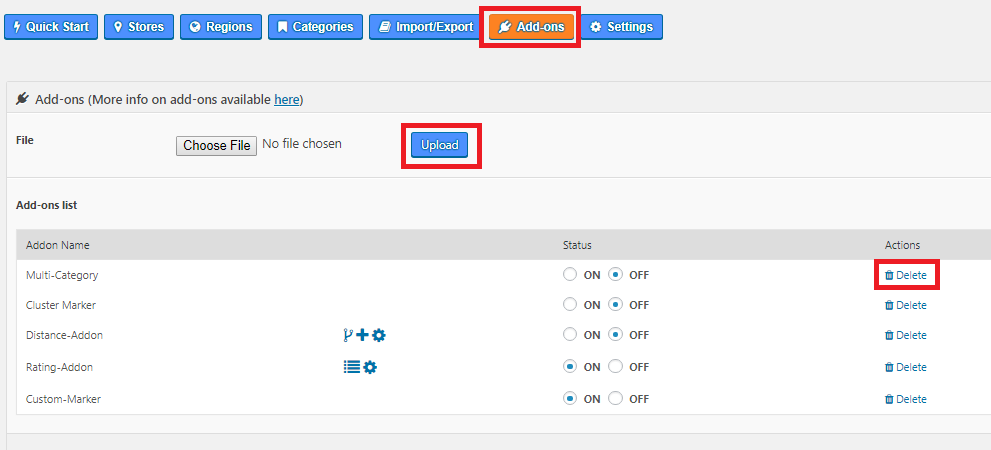The image size is (991, 450).
Task: Switch Custom-Marker status to OFF
Action: pyautogui.click(x=615, y=399)
